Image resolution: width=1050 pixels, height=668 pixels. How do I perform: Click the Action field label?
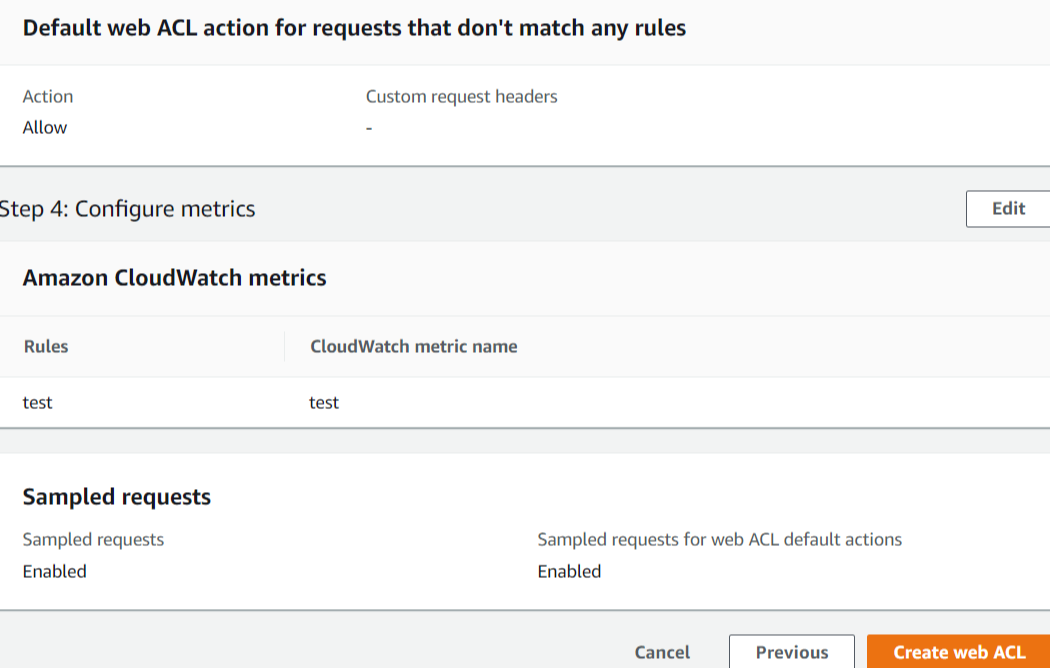click(48, 97)
